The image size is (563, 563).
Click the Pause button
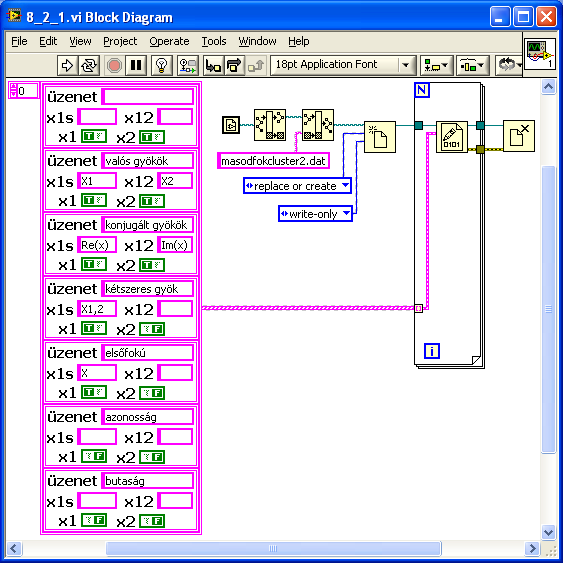coord(136,65)
